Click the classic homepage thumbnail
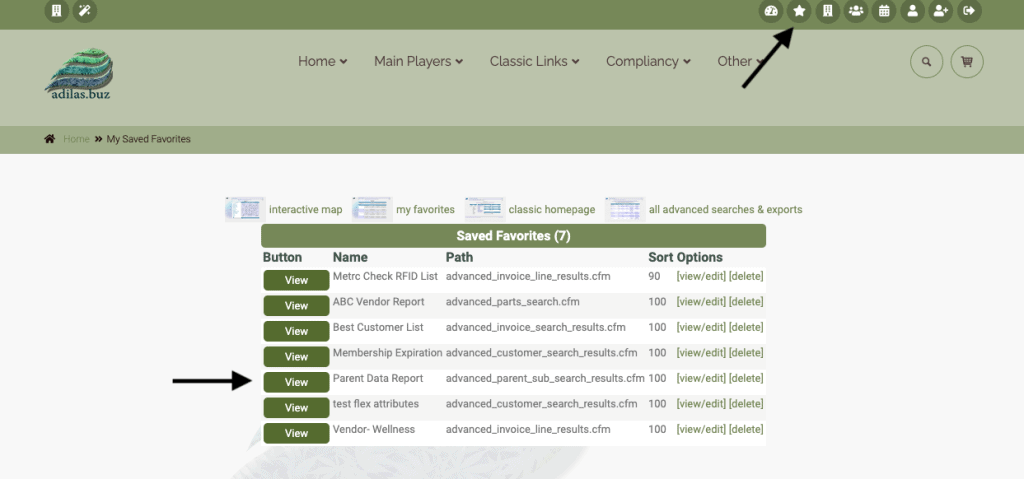The image size is (1024, 479). [x=485, y=209]
